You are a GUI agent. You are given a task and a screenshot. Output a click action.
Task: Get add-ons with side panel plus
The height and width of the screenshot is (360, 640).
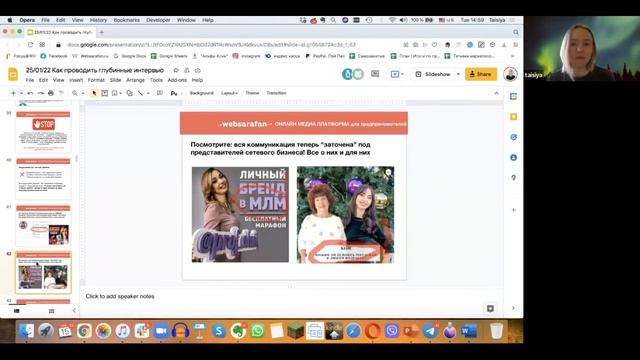click(513, 210)
